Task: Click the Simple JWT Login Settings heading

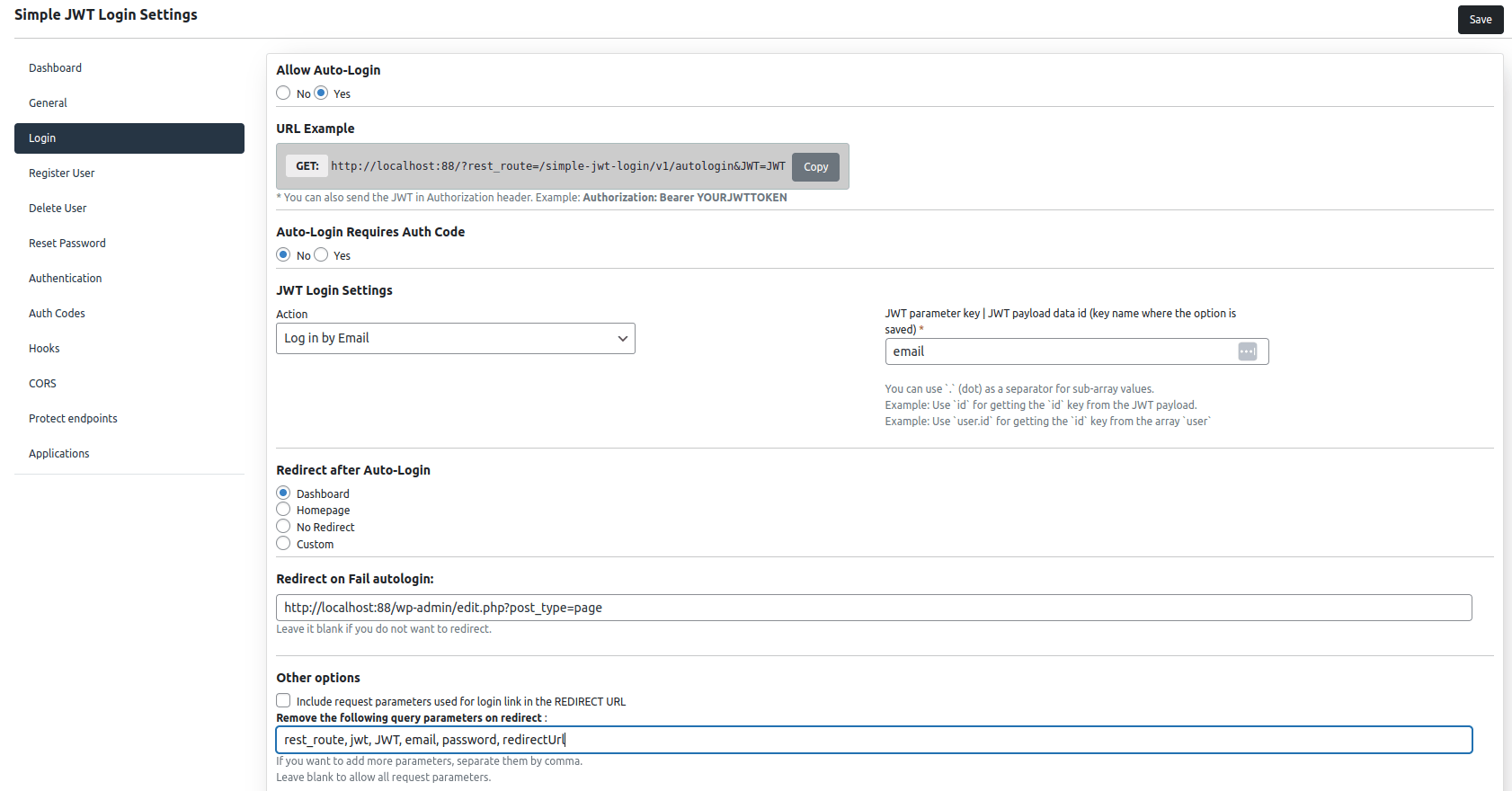Action: [x=106, y=14]
